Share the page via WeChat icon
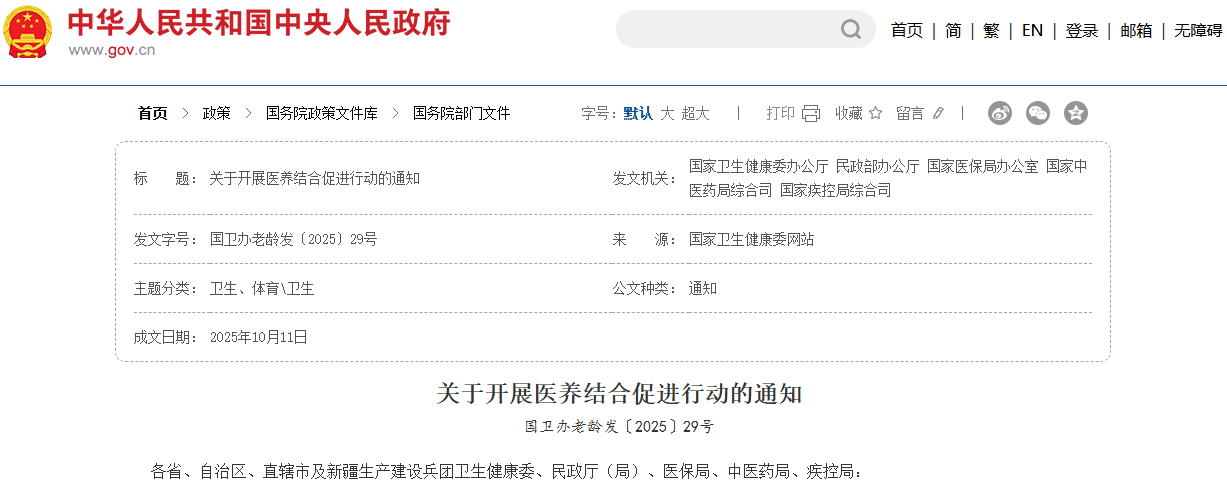This screenshot has height=481, width=1227. [1038, 113]
